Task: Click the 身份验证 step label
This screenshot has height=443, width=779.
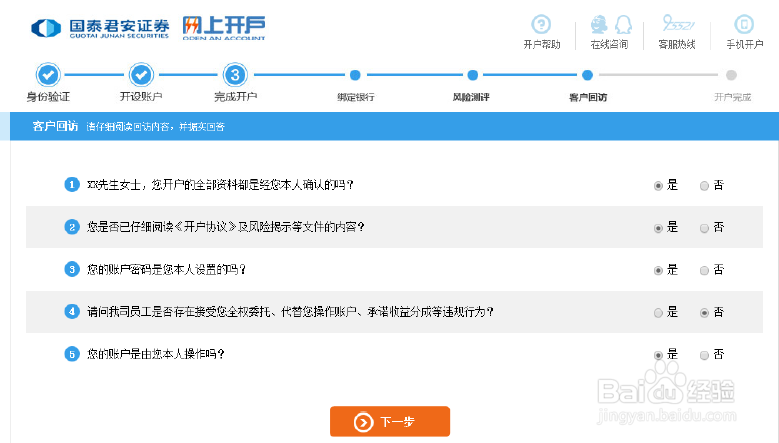Action: click(48, 96)
